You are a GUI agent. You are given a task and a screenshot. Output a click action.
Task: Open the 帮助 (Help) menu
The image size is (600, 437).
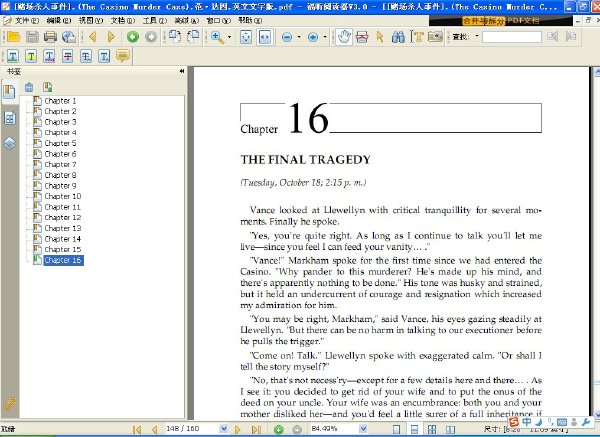click(x=250, y=21)
